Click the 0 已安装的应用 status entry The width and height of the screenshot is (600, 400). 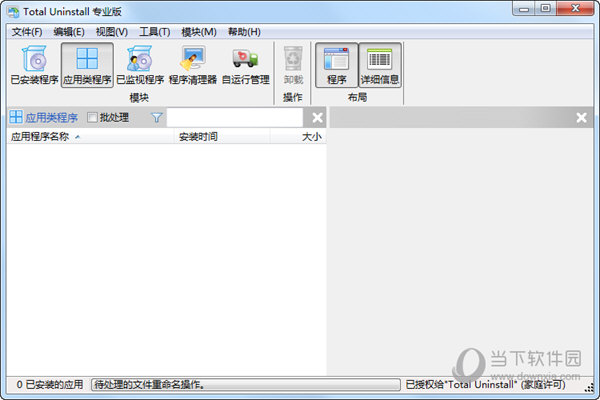click(x=50, y=384)
